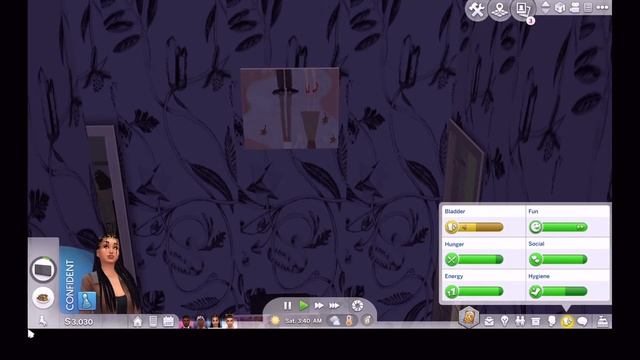Open the calendar icon

point(168,322)
